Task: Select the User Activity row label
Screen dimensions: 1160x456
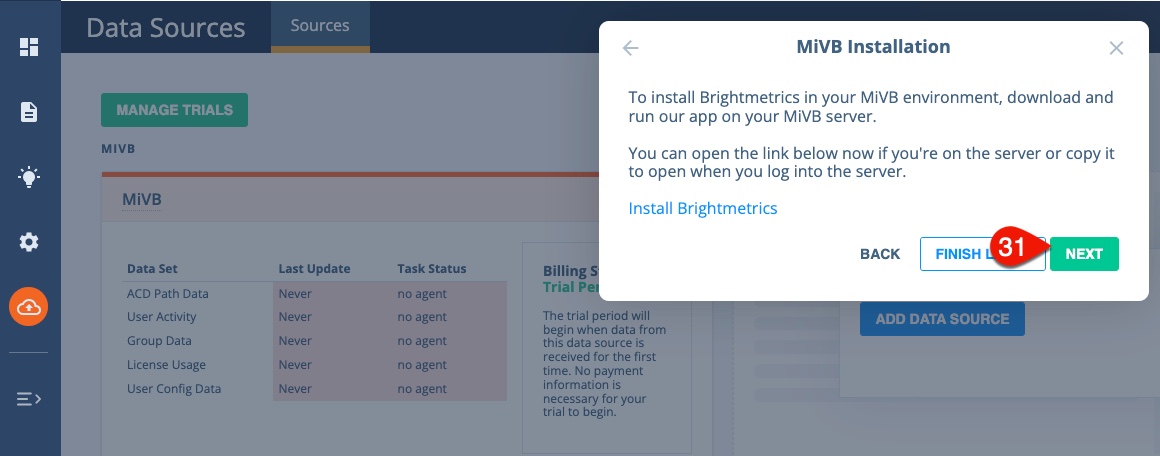Action: pos(162,317)
